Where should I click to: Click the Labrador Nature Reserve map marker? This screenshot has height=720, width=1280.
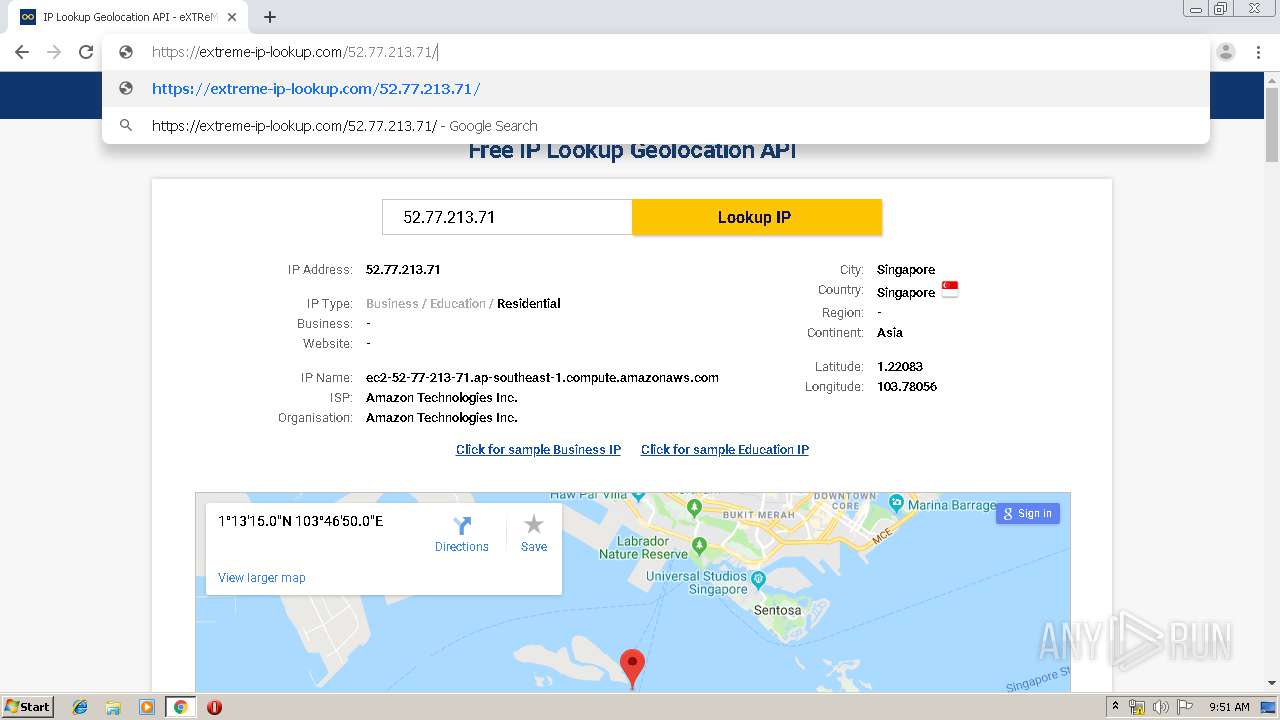pyautogui.click(x=699, y=546)
